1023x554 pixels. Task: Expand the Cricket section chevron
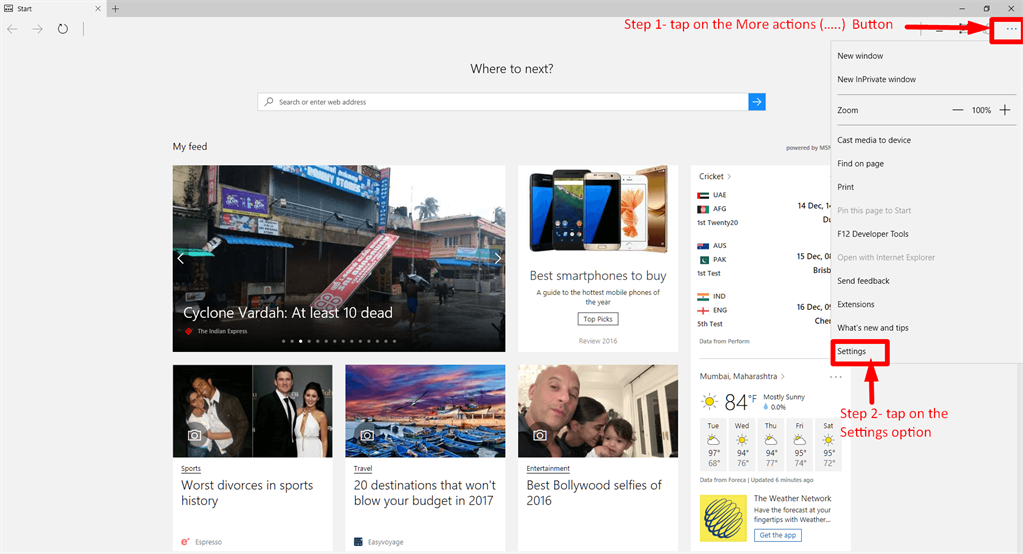tap(729, 176)
